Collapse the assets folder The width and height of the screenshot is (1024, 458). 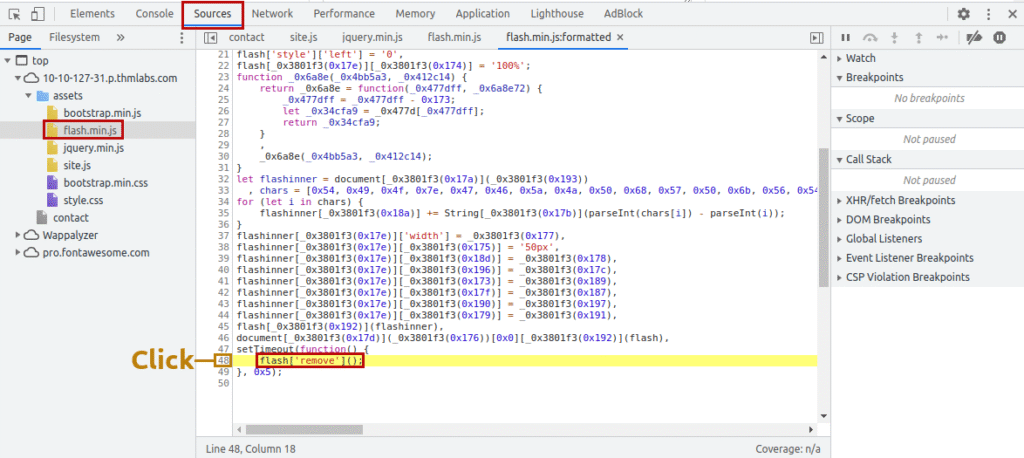coord(27,95)
